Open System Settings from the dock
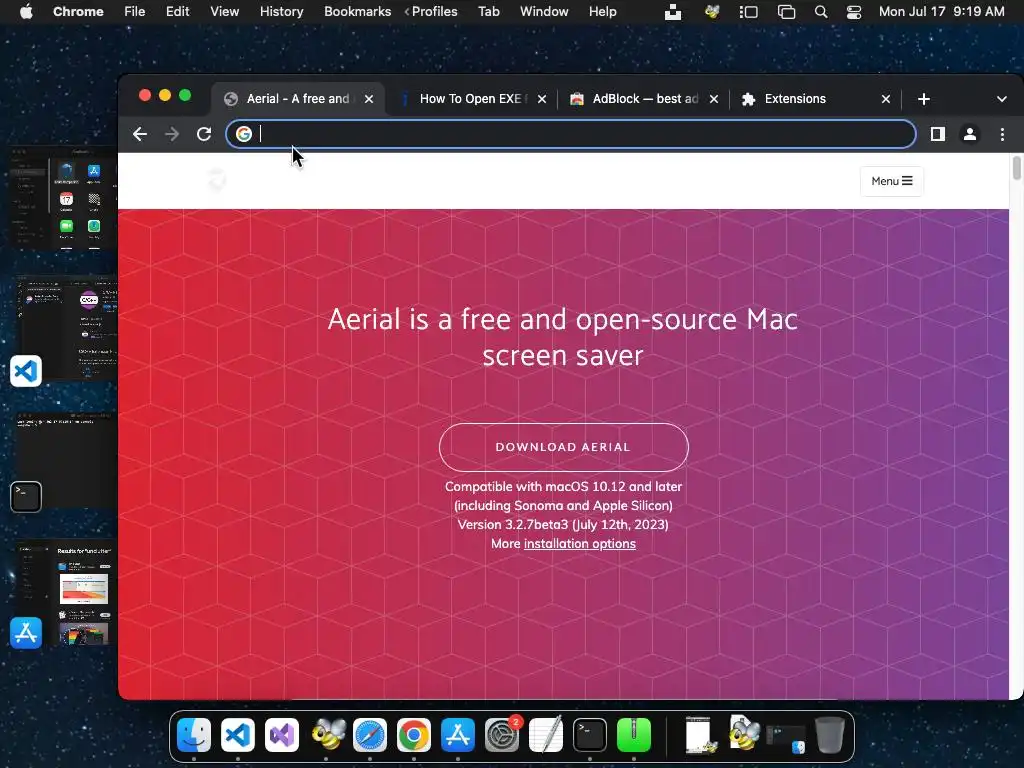Screen dimensions: 1024x768 tap(502, 735)
